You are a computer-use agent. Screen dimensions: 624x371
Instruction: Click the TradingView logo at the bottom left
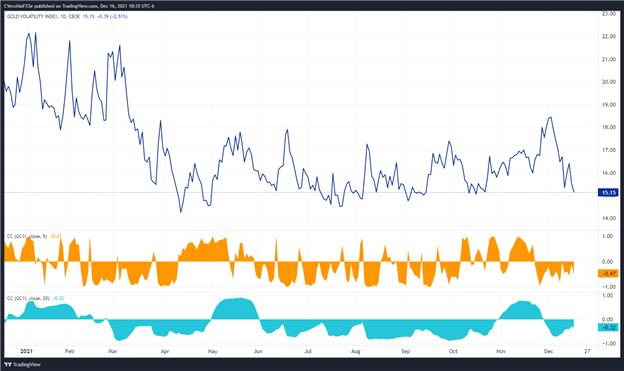[22, 364]
